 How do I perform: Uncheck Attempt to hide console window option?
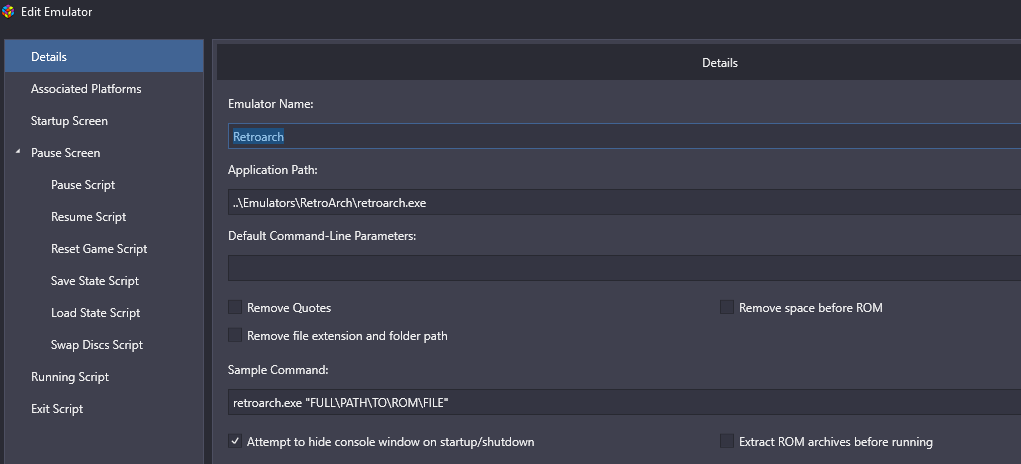click(x=235, y=441)
